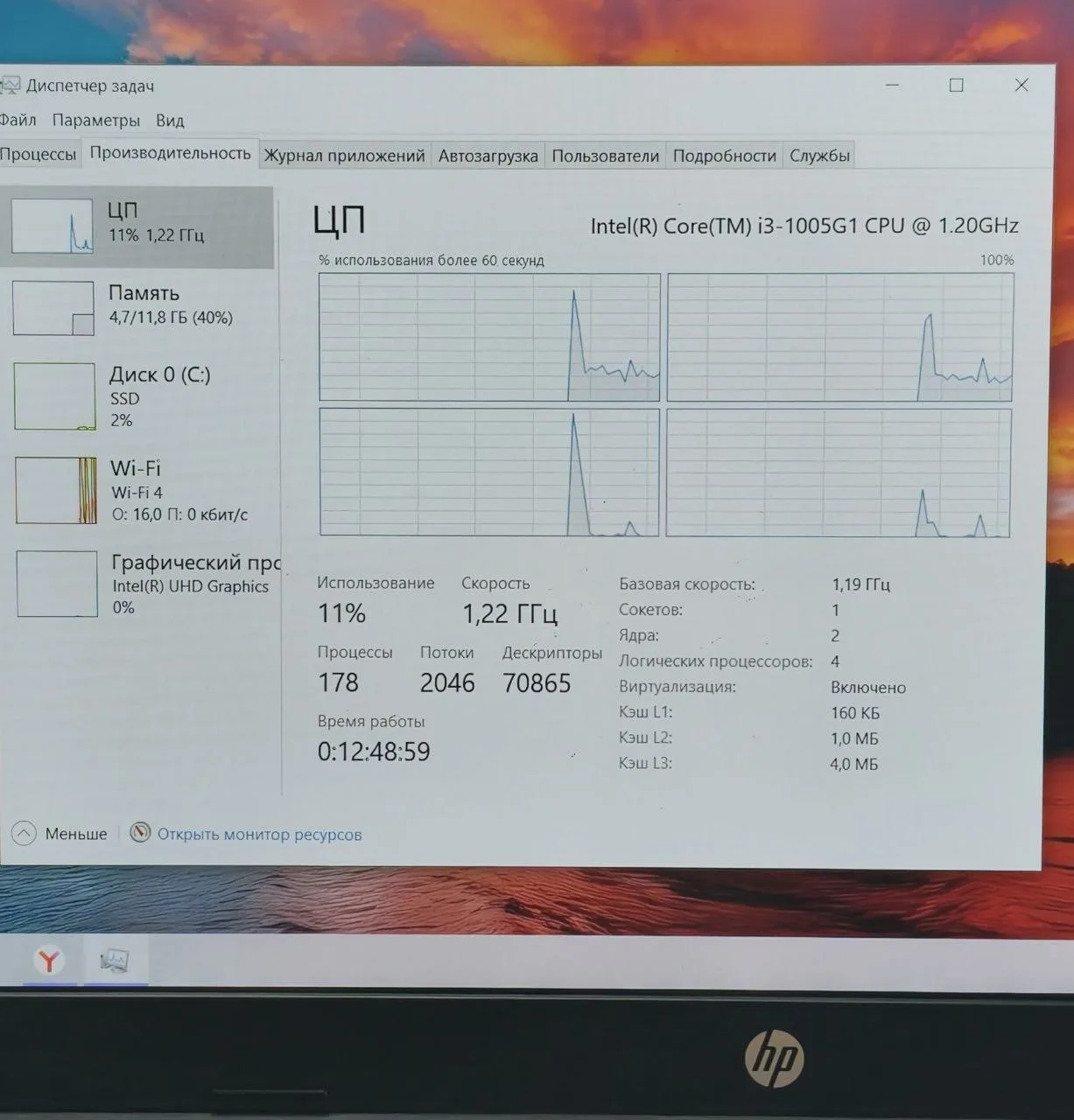
Task: Switch to the Процессы tab
Action: coord(39,154)
